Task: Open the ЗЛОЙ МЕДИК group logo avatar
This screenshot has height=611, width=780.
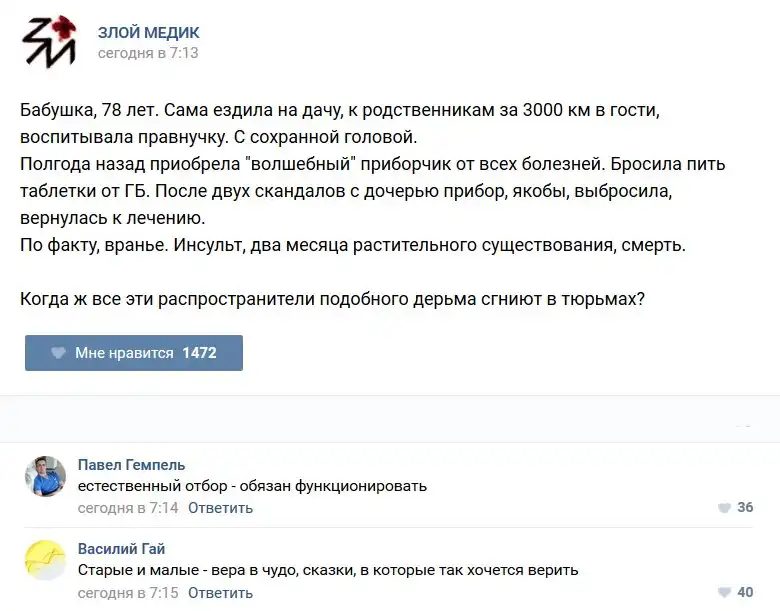Action: 50,42
